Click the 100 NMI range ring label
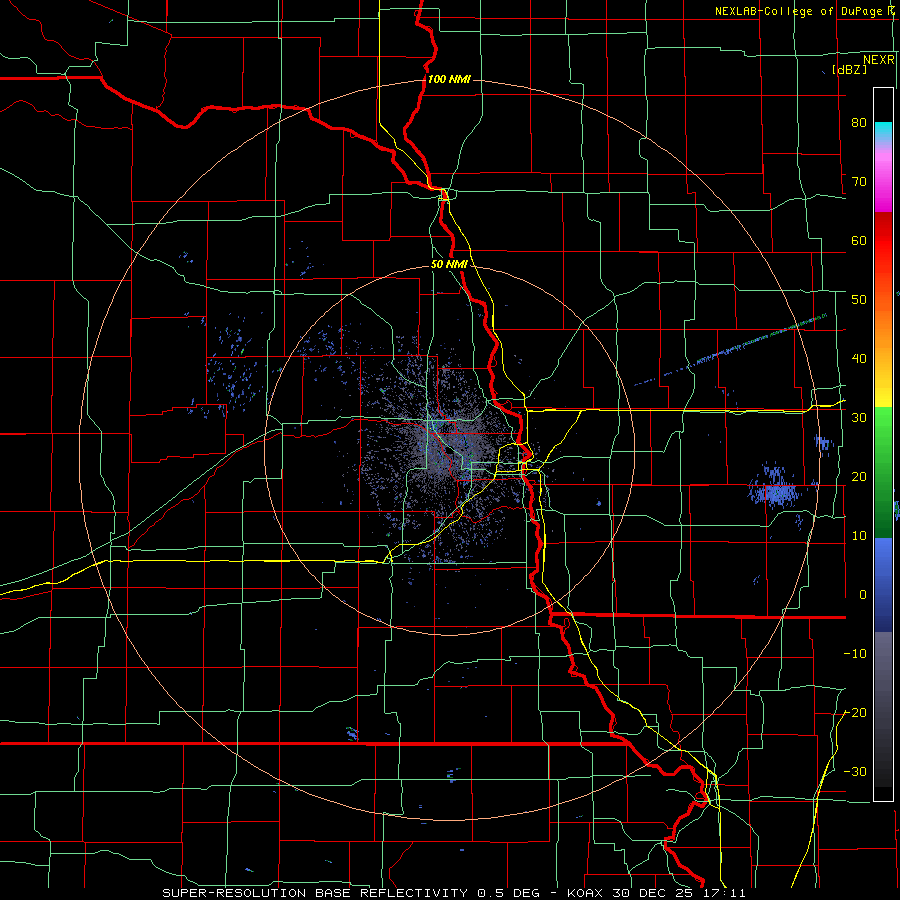Image resolution: width=900 pixels, height=900 pixels. [x=449, y=79]
